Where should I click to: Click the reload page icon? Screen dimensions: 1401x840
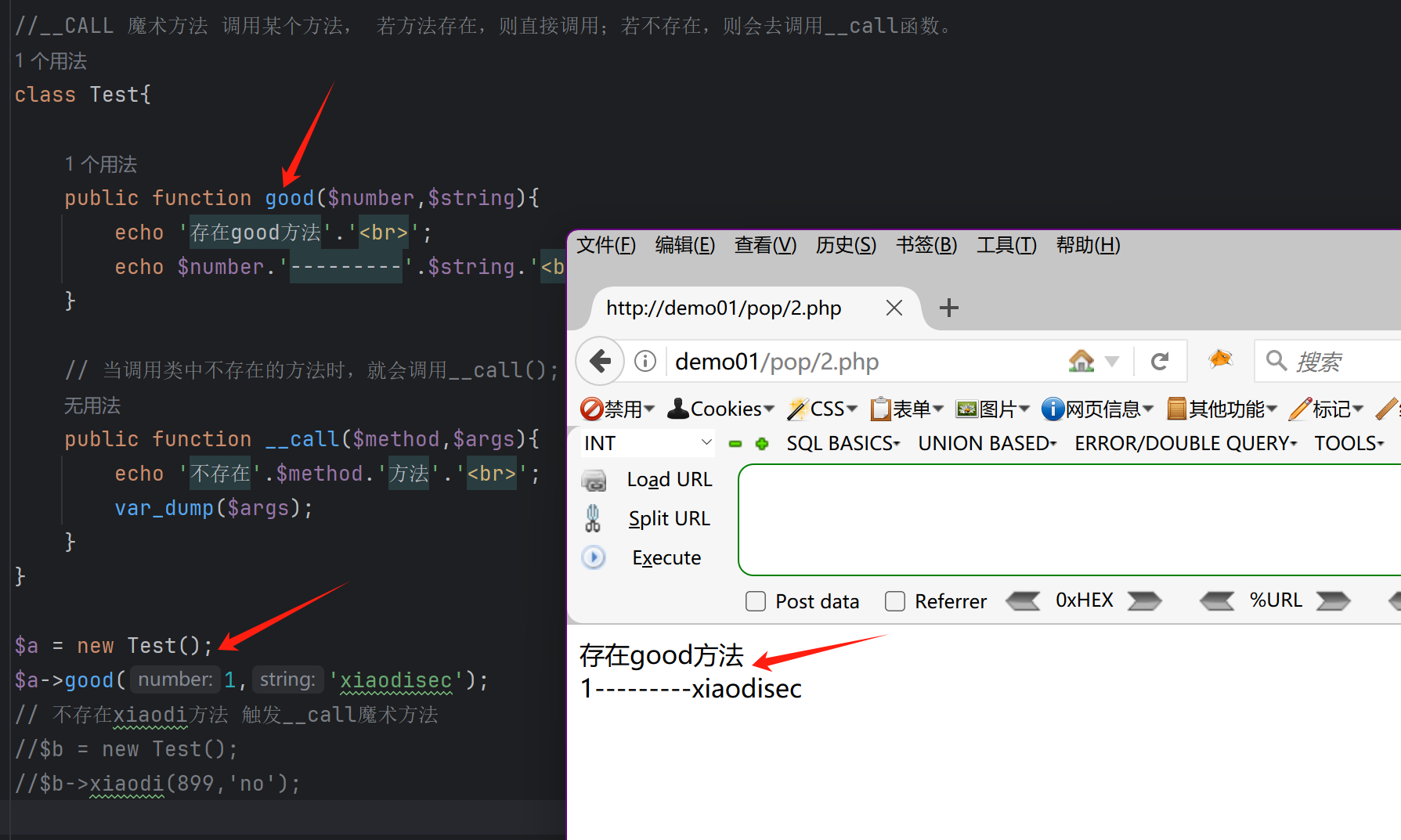(x=1160, y=362)
